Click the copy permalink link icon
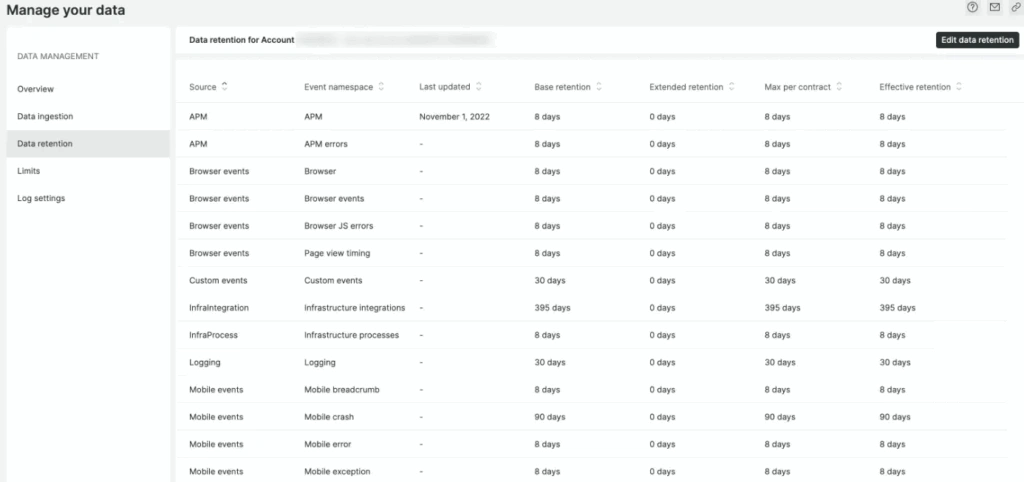 tap(1015, 8)
